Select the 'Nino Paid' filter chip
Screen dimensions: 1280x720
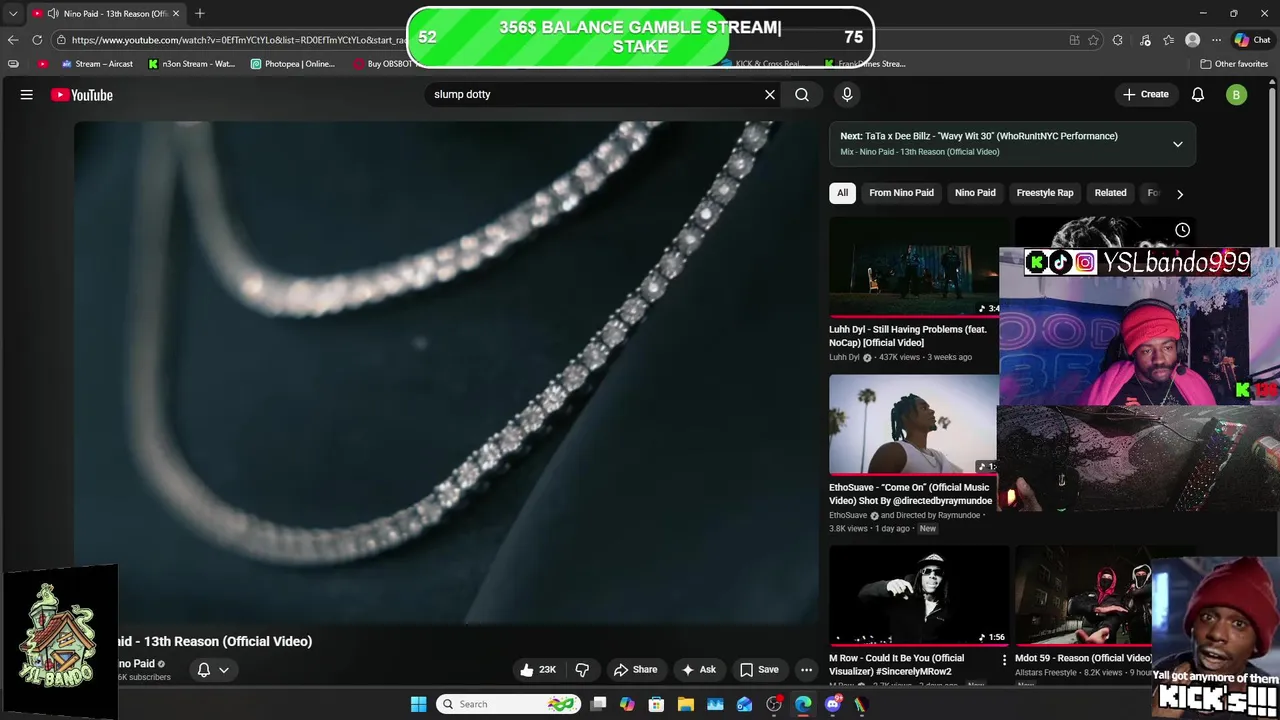975,193
